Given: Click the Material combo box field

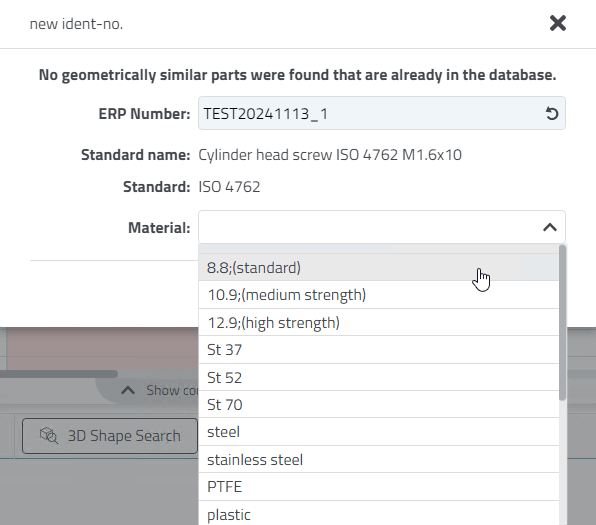Looking at the screenshot, I should [x=382, y=227].
